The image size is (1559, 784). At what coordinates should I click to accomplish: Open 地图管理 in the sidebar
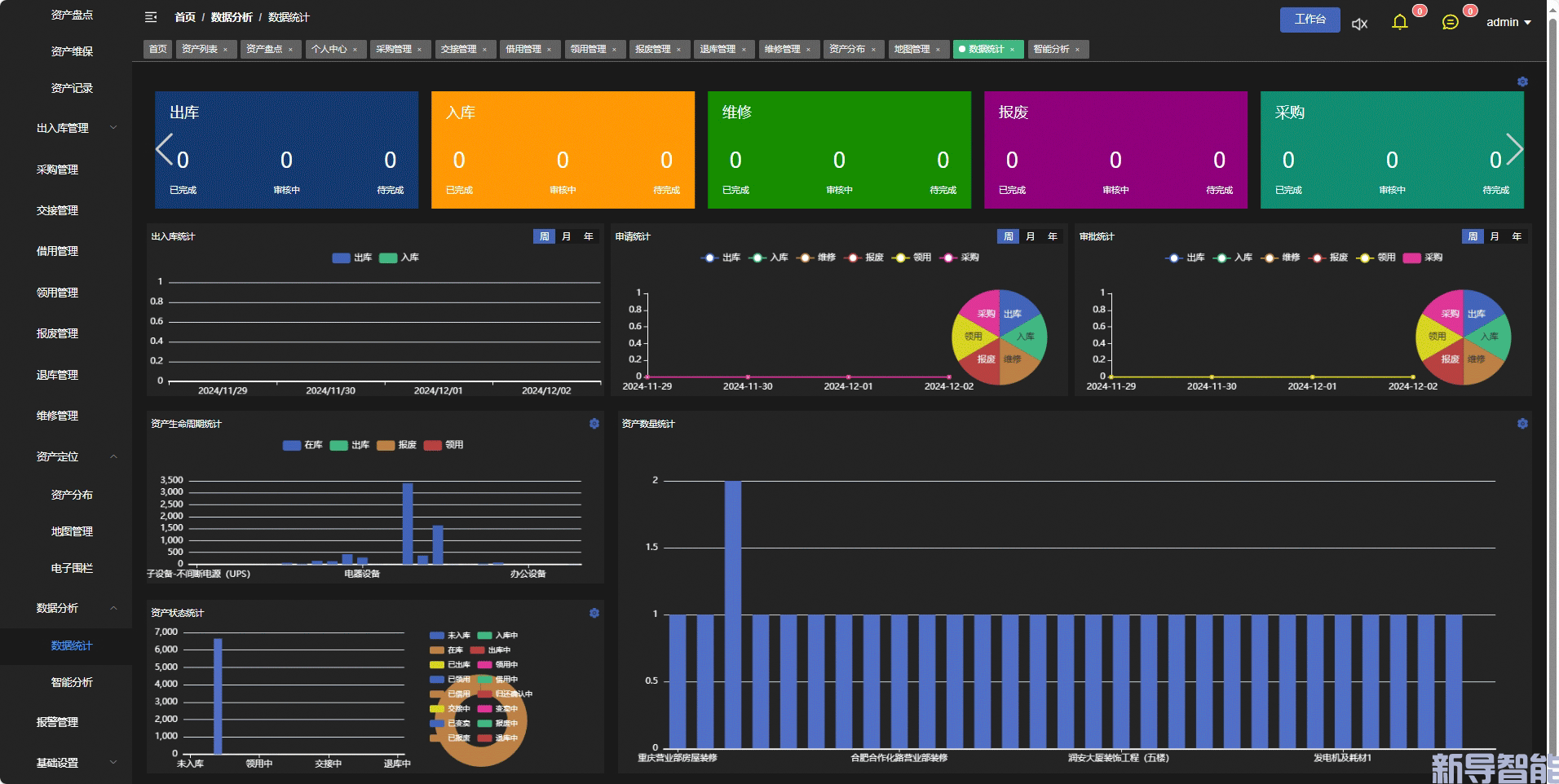point(72,531)
